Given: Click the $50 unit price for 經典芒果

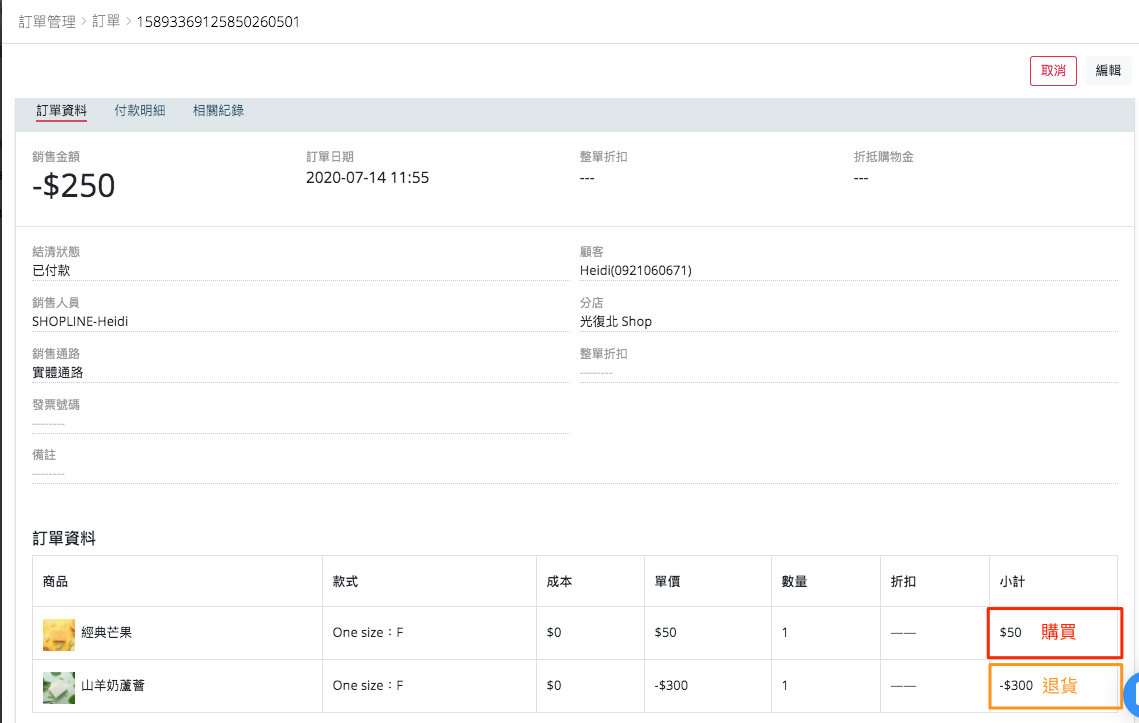Looking at the screenshot, I should (x=665, y=632).
